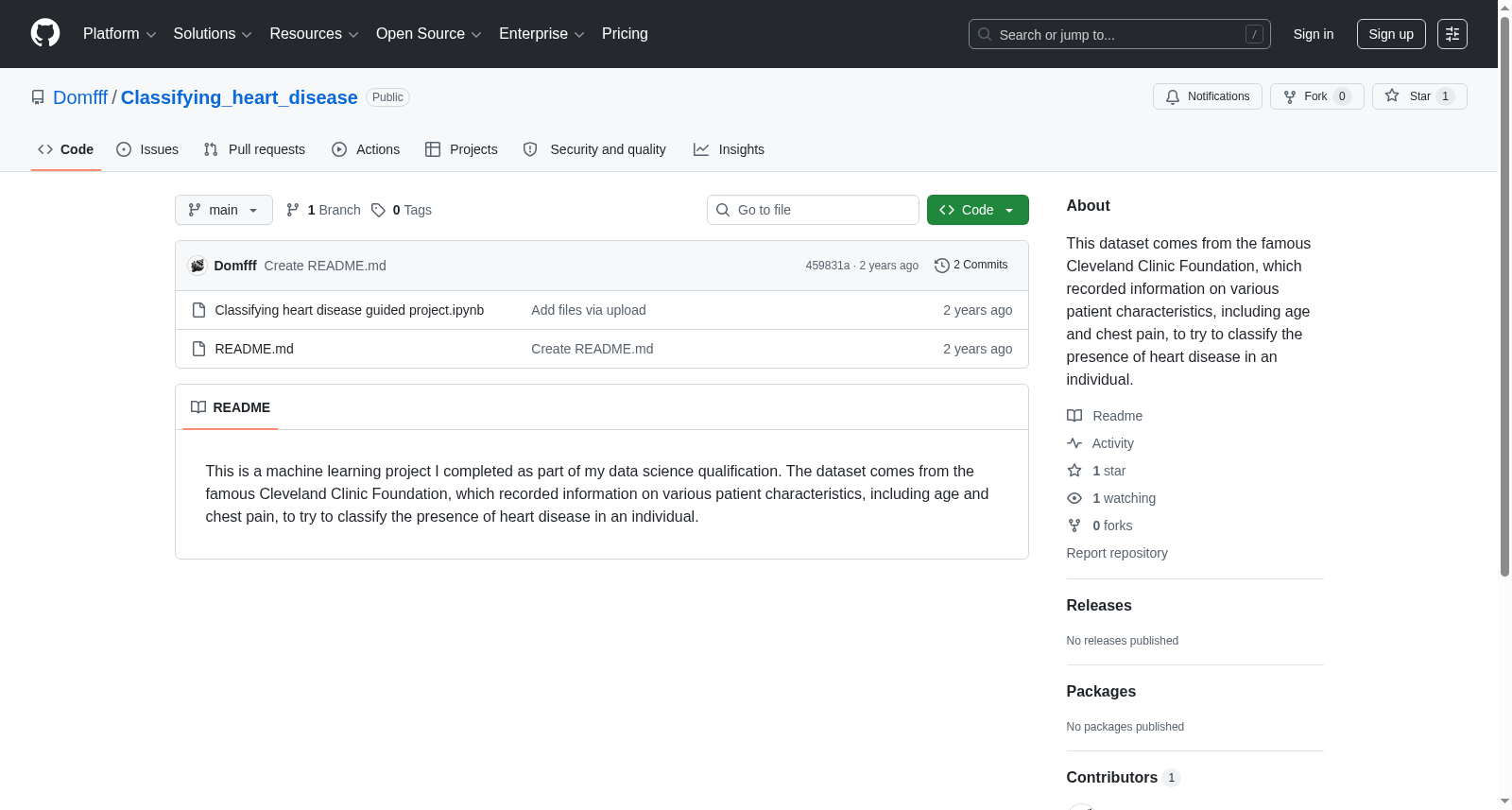The height and width of the screenshot is (810, 1512).
Task: Open the global navigation menu icon button
Action: (1452, 34)
